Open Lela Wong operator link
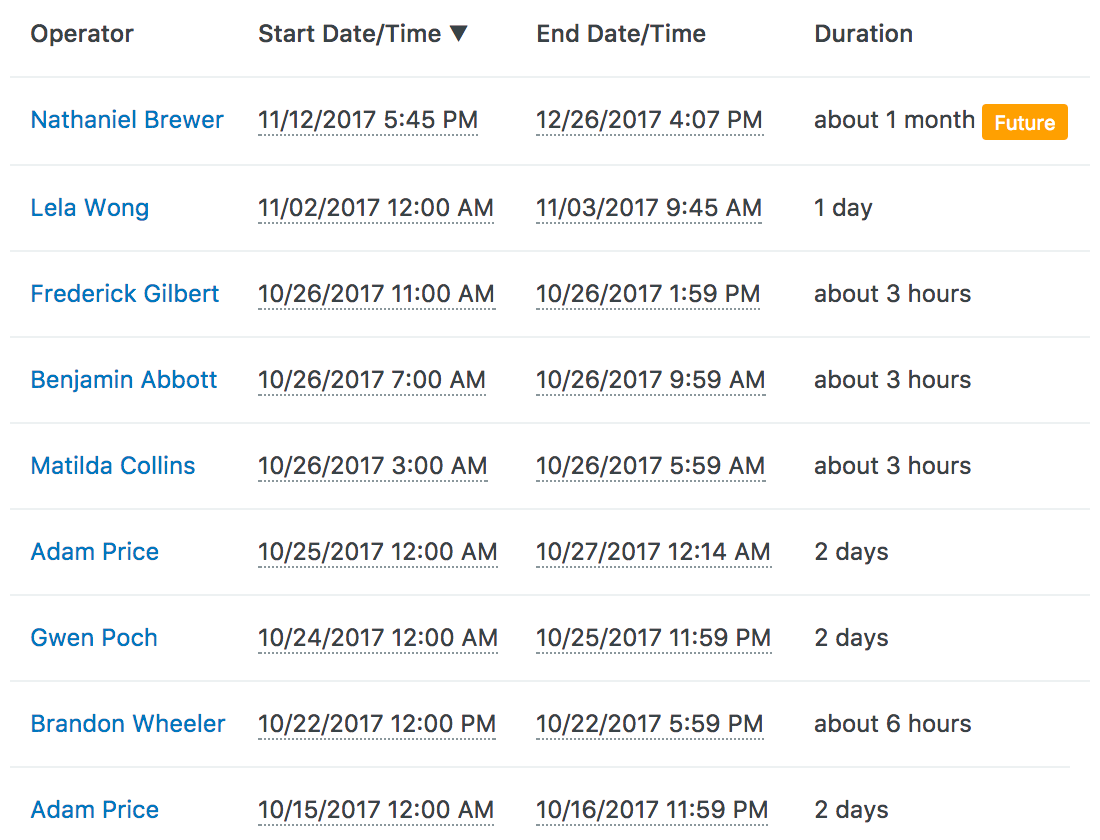Image resolution: width=1100 pixels, height=840 pixels. pyautogui.click(x=90, y=208)
